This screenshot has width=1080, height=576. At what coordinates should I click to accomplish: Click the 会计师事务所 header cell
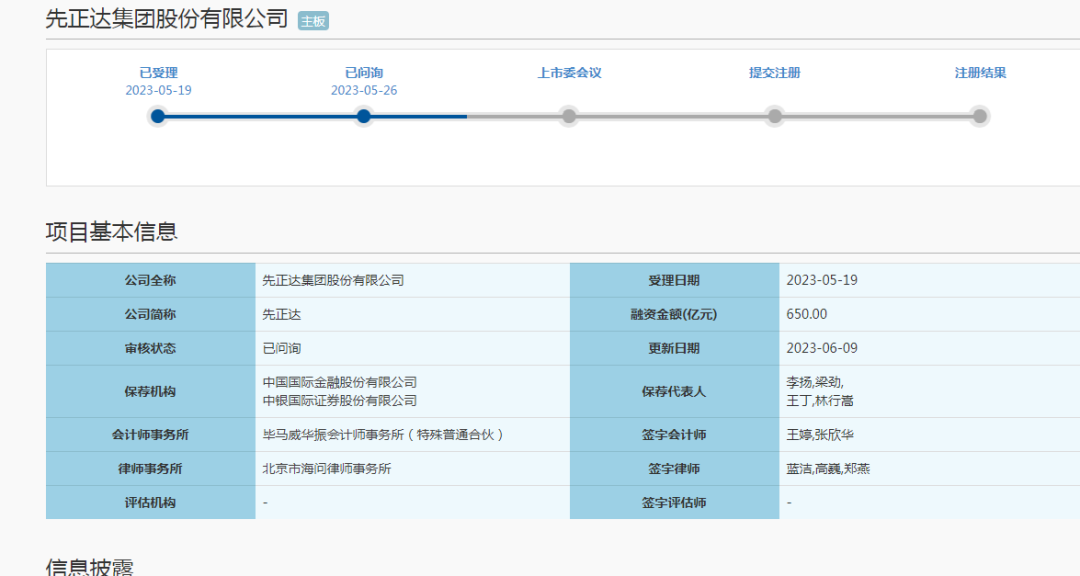(x=150, y=435)
